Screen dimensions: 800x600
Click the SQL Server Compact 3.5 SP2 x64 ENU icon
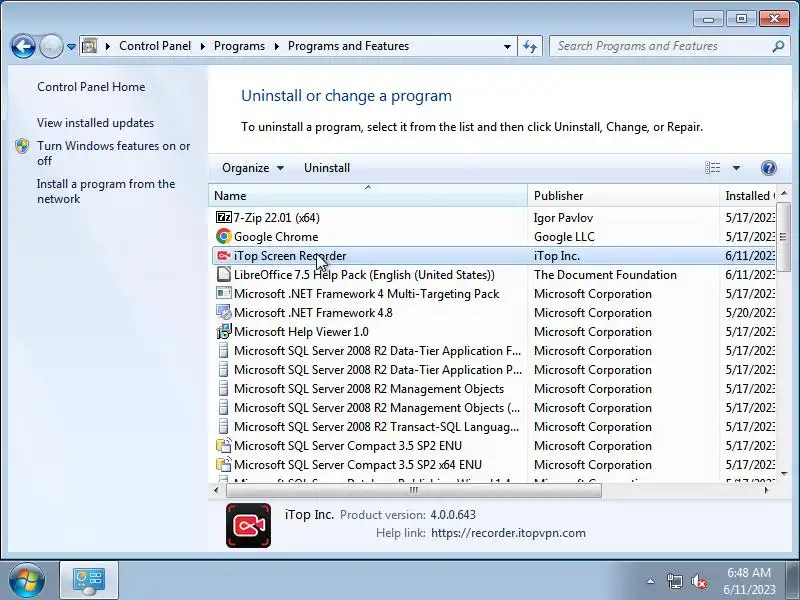pyautogui.click(x=223, y=464)
